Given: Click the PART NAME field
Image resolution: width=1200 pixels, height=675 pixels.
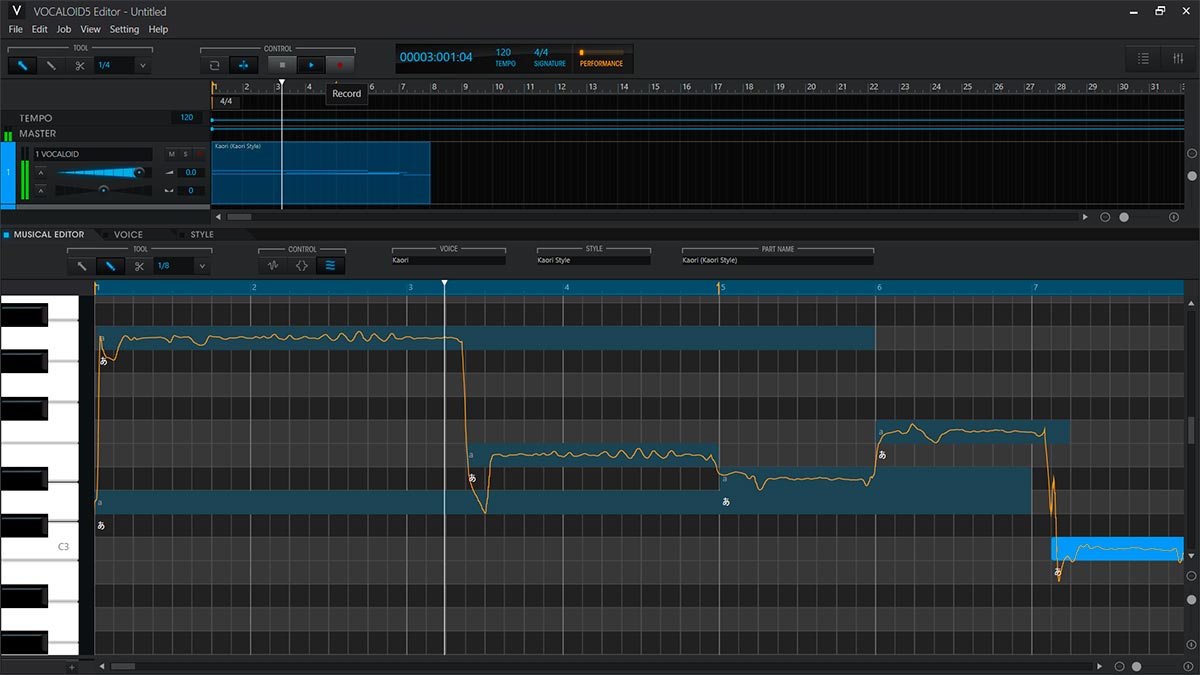Looking at the screenshot, I should pos(778,260).
